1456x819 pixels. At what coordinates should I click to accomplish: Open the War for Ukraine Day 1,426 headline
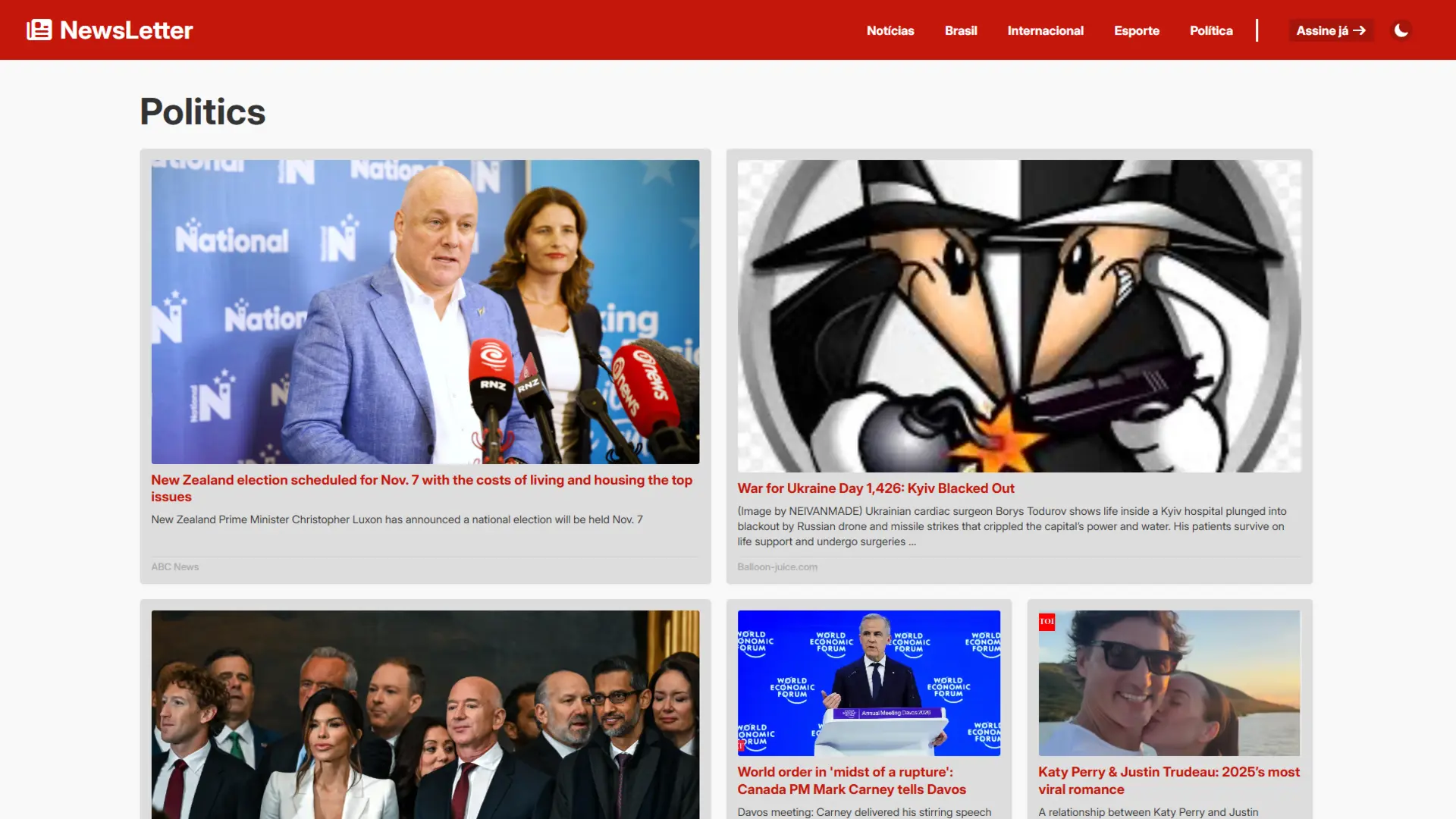point(876,488)
